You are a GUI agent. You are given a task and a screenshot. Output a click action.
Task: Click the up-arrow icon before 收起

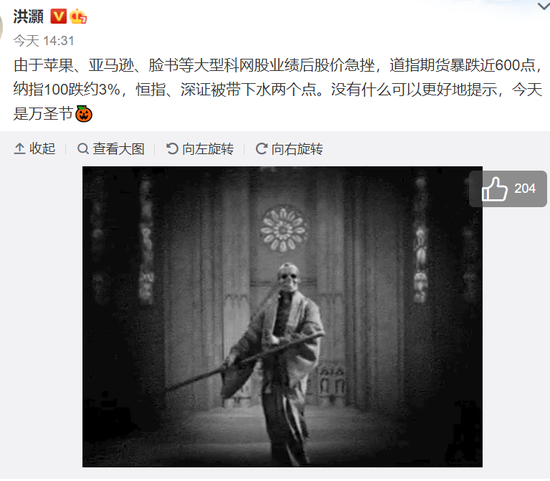19,149
